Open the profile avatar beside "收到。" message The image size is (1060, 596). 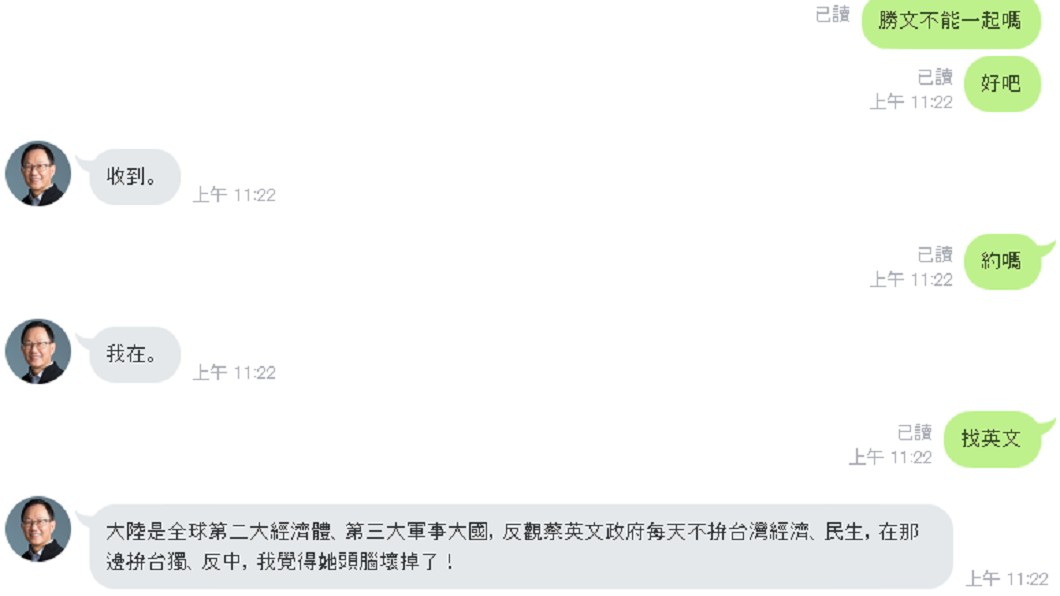point(38,174)
